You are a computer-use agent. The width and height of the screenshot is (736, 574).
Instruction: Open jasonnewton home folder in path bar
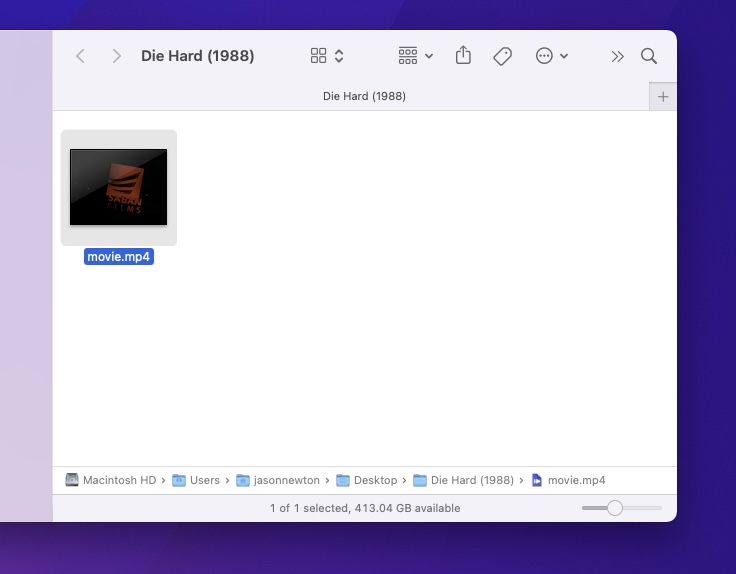click(277, 480)
